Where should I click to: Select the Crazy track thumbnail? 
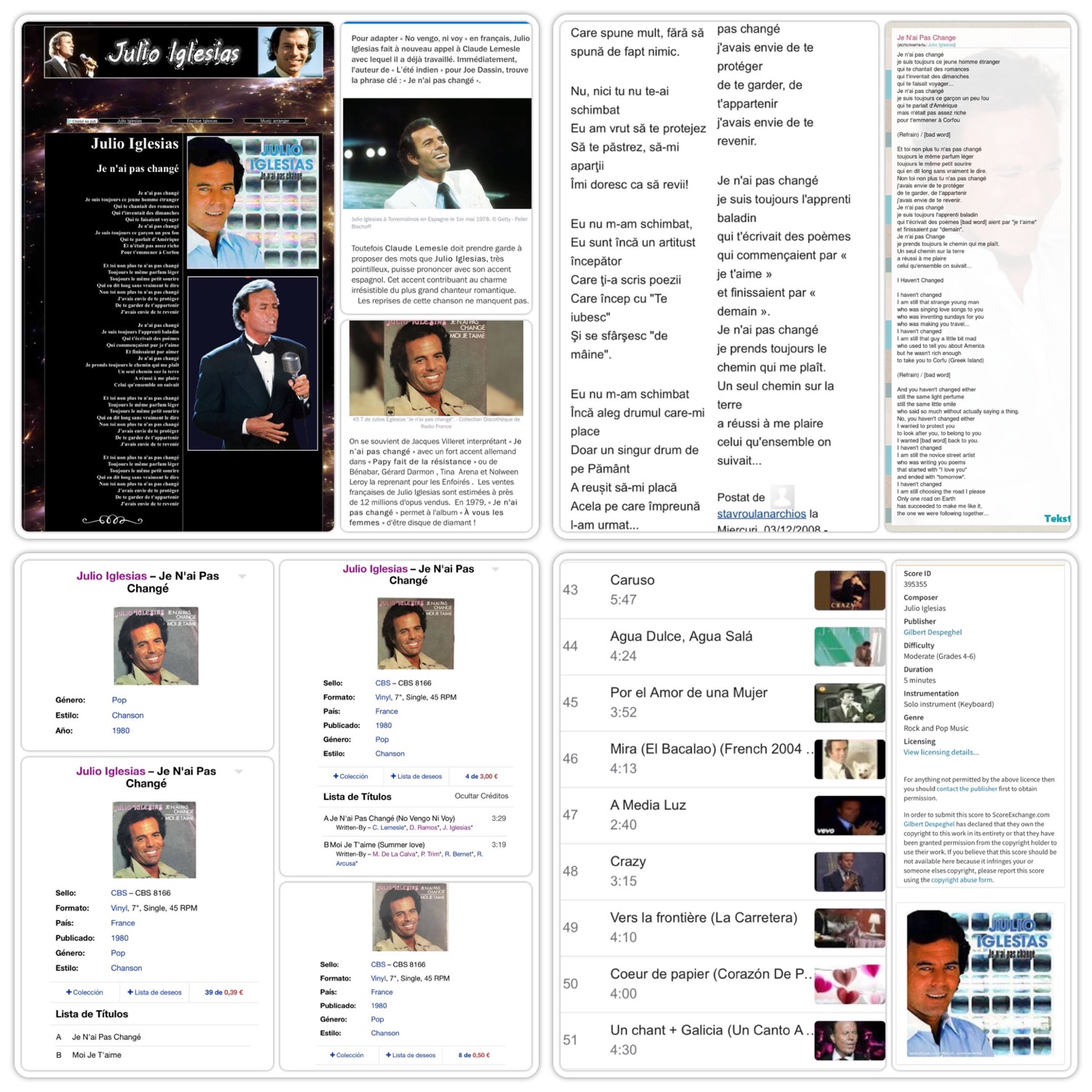click(x=849, y=871)
